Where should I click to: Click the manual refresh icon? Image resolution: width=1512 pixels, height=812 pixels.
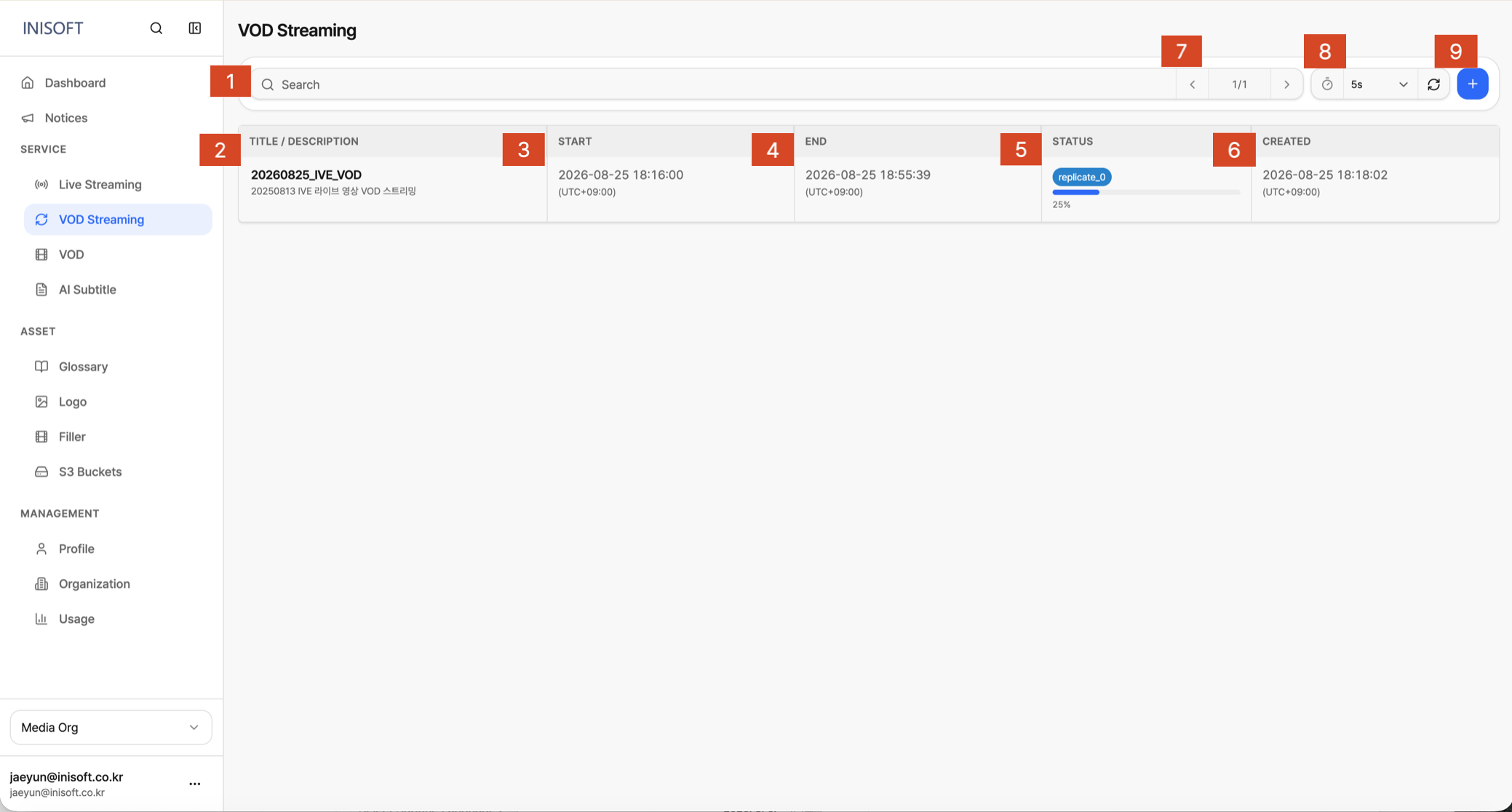coord(1433,84)
